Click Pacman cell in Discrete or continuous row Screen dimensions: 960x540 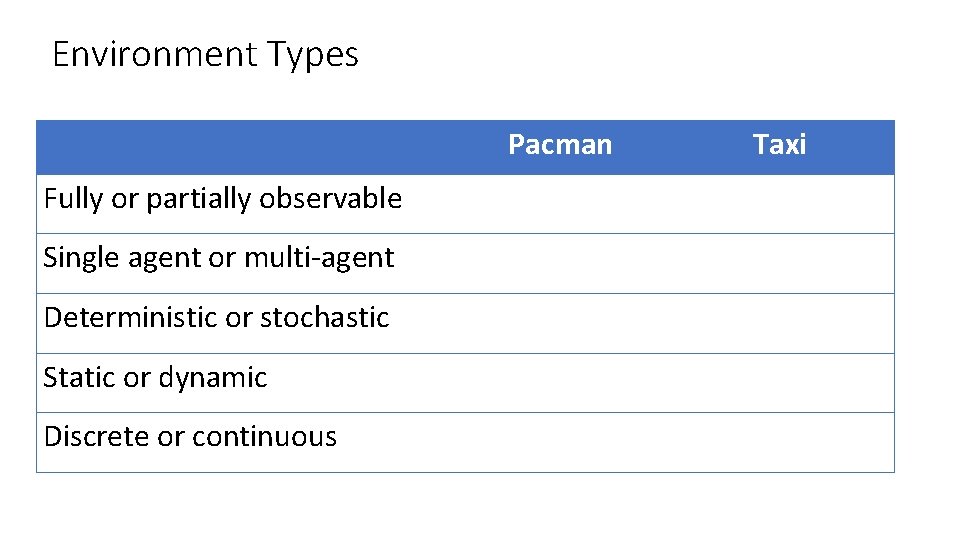click(560, 442)
